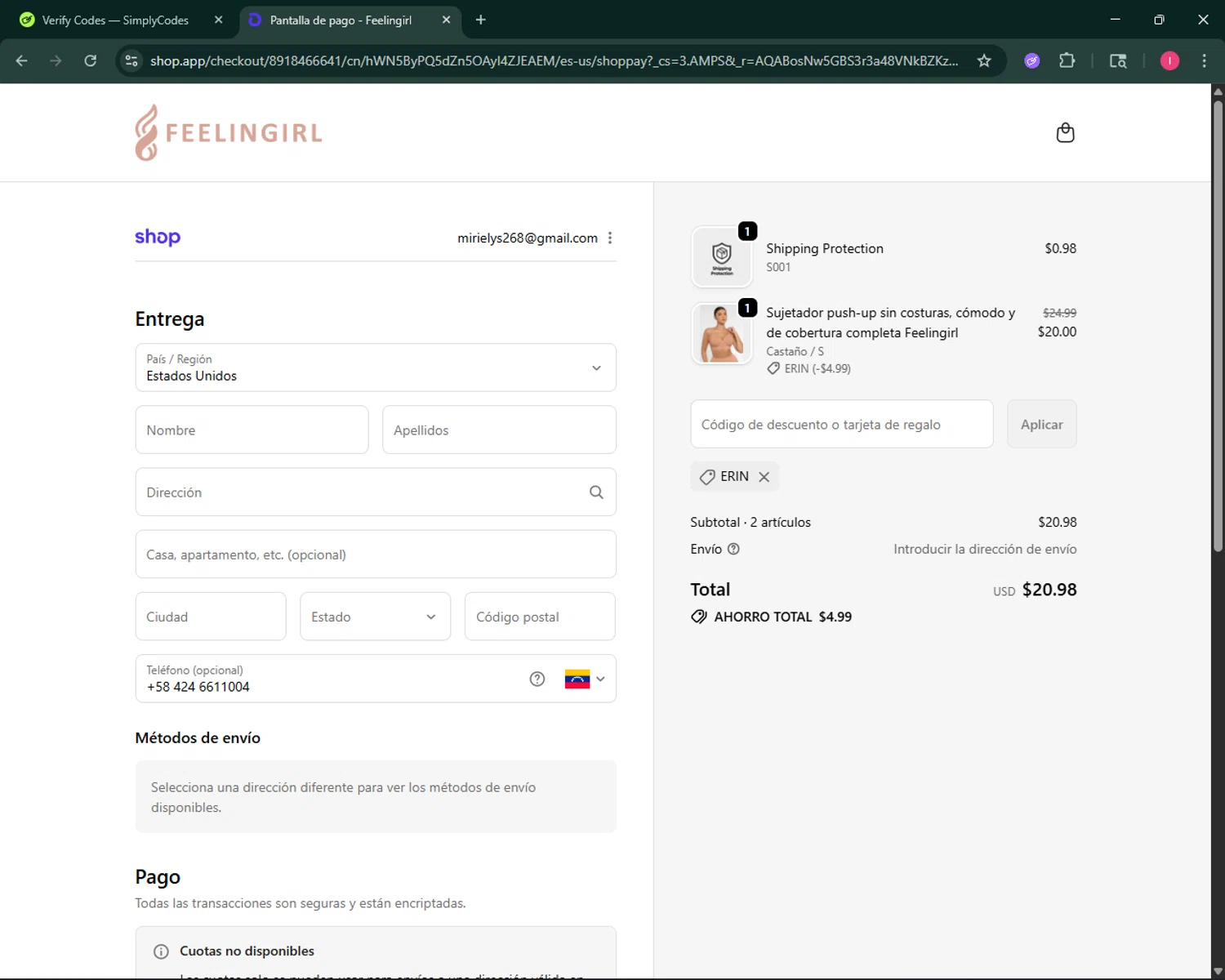Click Subtotal · 2 artículos text
Image resolution: width=1225 pixels, height=980 pixels.
click(751, 522)
